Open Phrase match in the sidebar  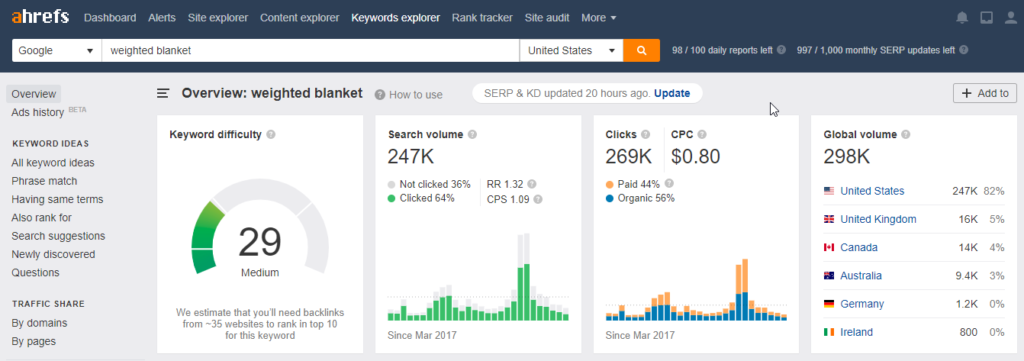click(44, 181)
